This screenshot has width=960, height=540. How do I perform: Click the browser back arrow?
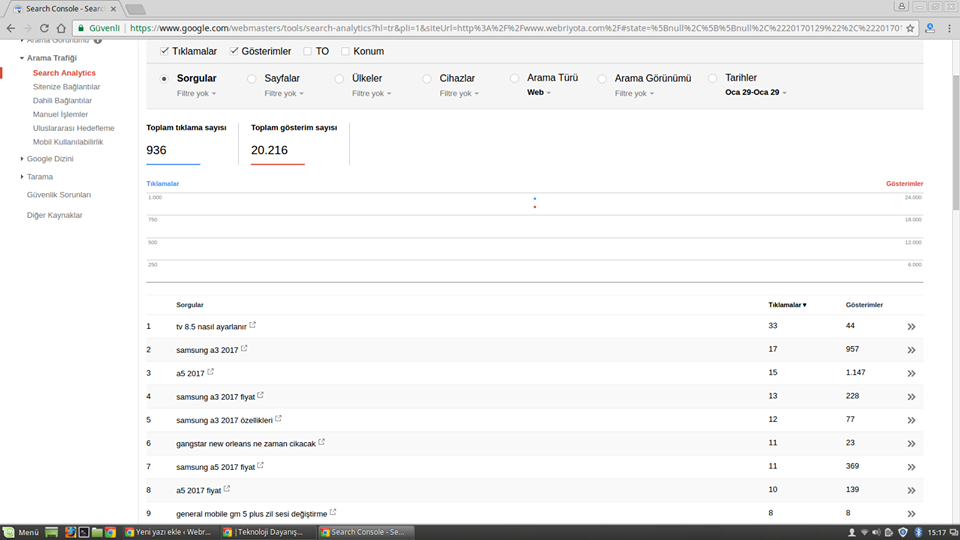coord(10,28)
